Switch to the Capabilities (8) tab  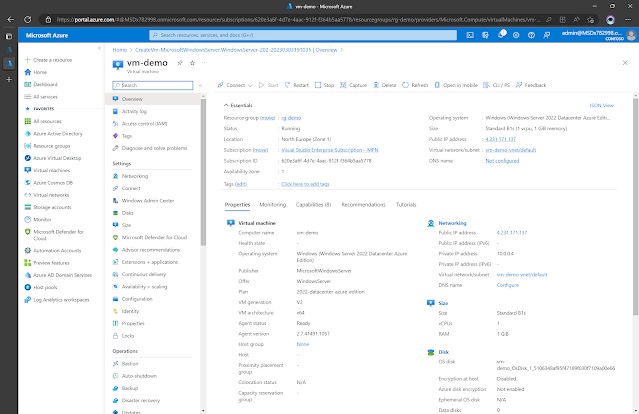(x=313, y=205)
